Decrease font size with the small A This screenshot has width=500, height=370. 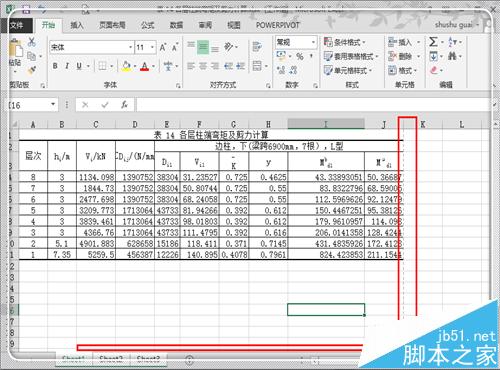(x=175, y=48)
